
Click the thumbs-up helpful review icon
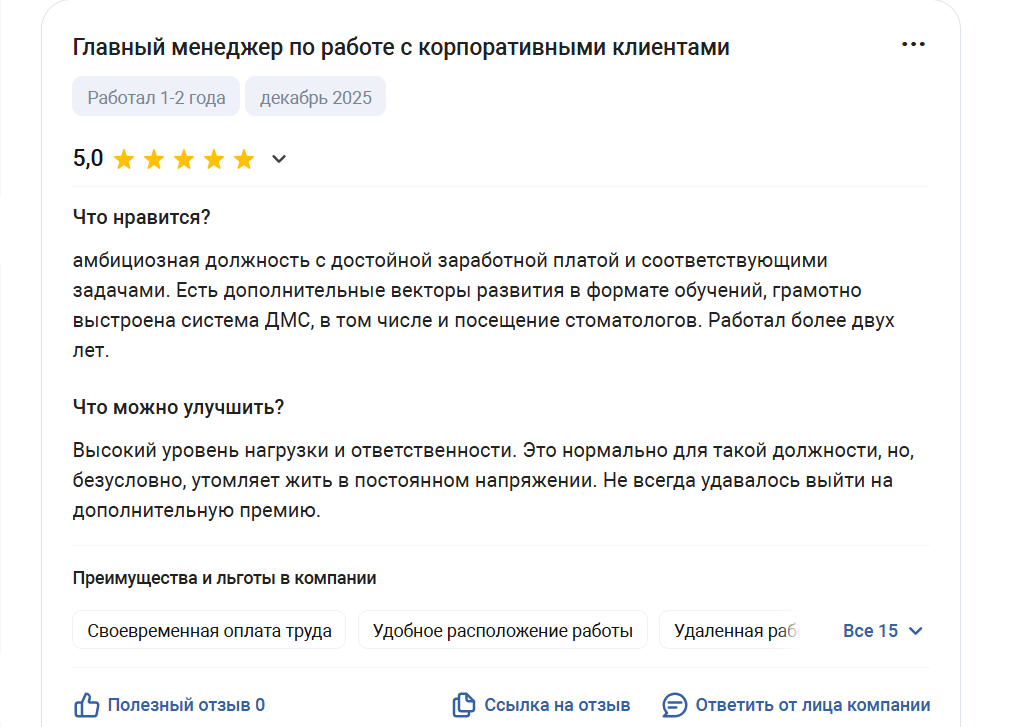pyautogui.click(x=87, y=705)
